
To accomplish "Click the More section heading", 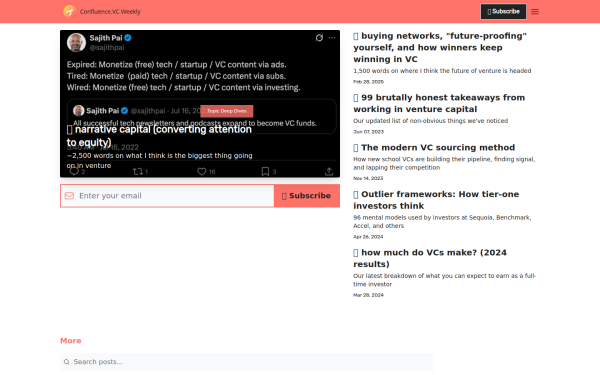I will click(70, 341).
